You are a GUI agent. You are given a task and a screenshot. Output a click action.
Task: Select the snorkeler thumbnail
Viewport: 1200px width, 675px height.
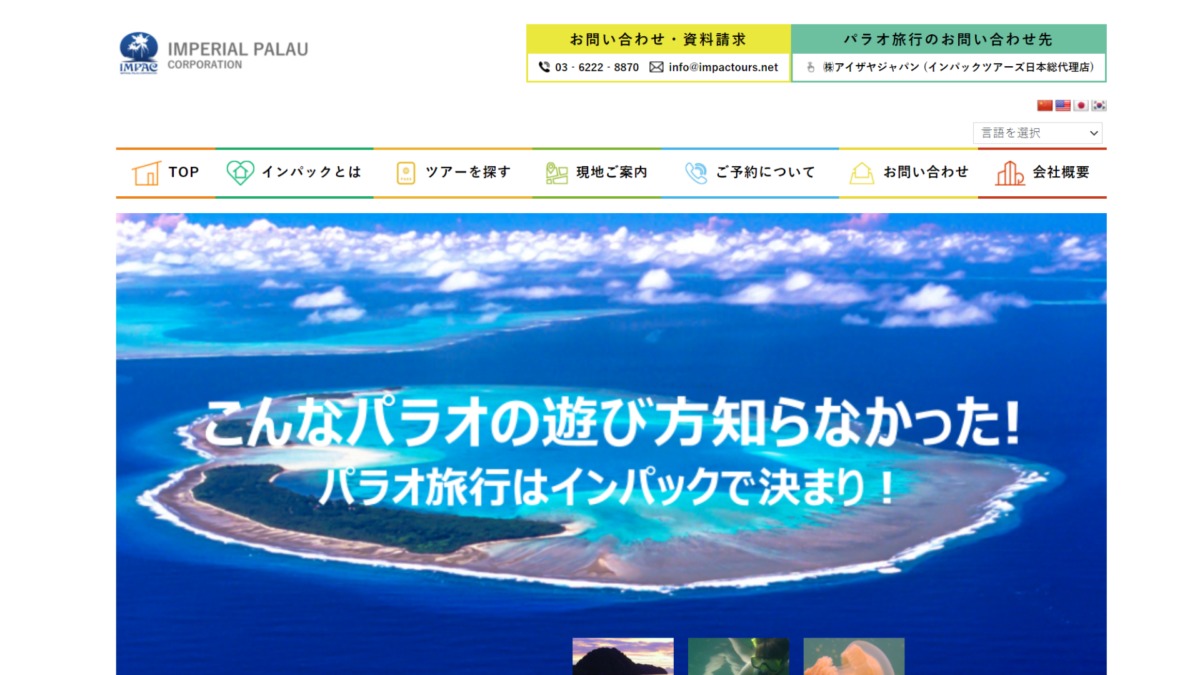[x=738, y=656]
